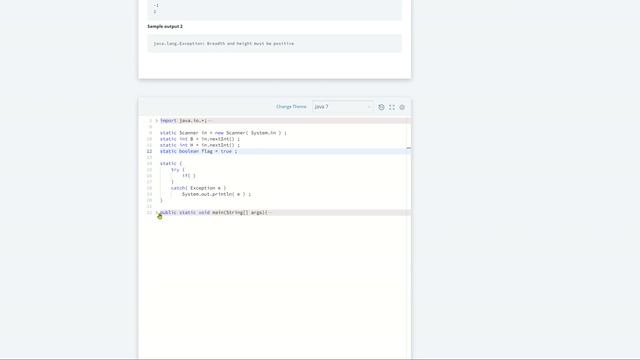The image size is (640, 360).
Task: Click the 'try {' line
Action: (178, 169)
